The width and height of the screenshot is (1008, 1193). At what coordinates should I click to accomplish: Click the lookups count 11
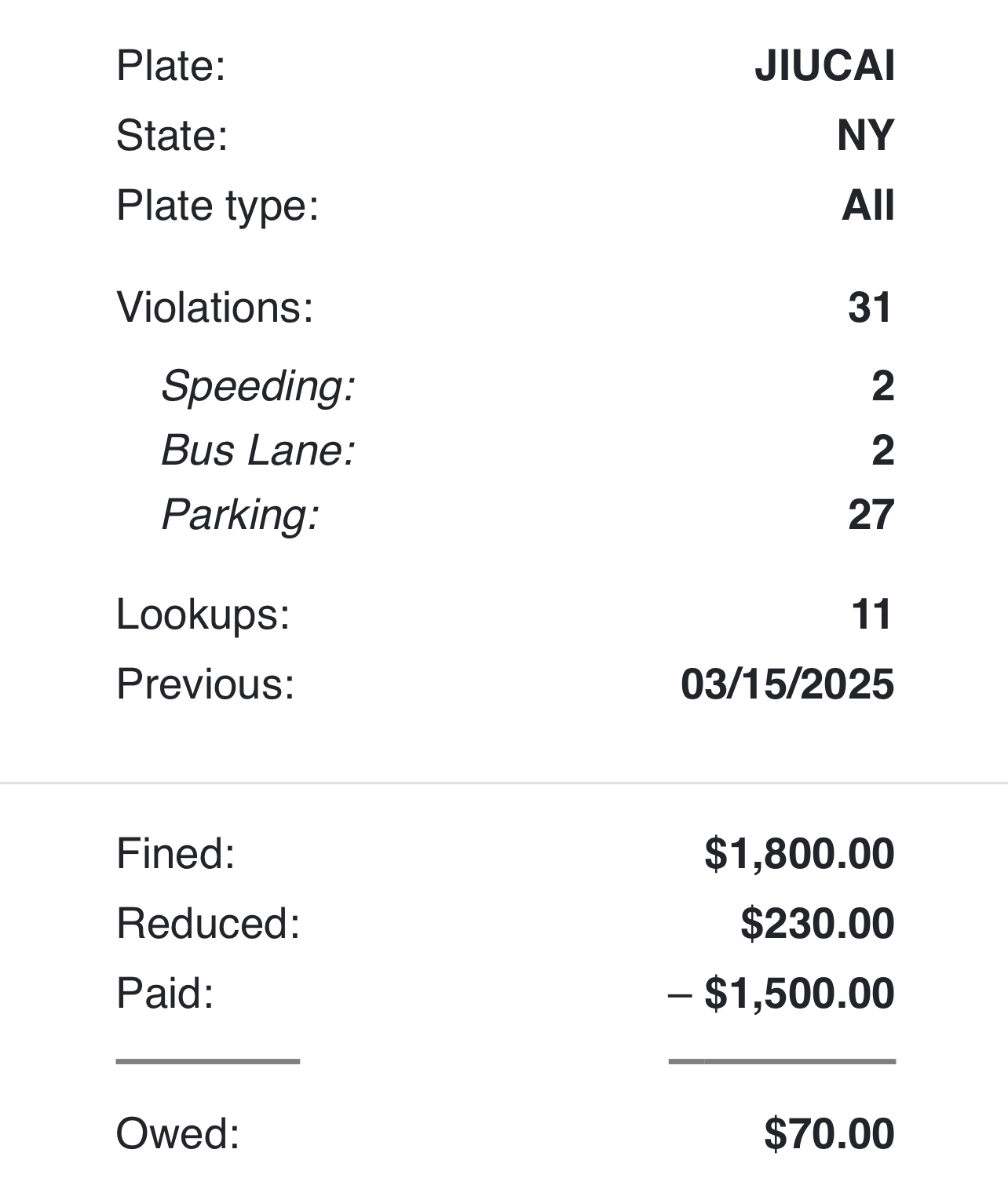pyautogui.click(x=871, y=614)
